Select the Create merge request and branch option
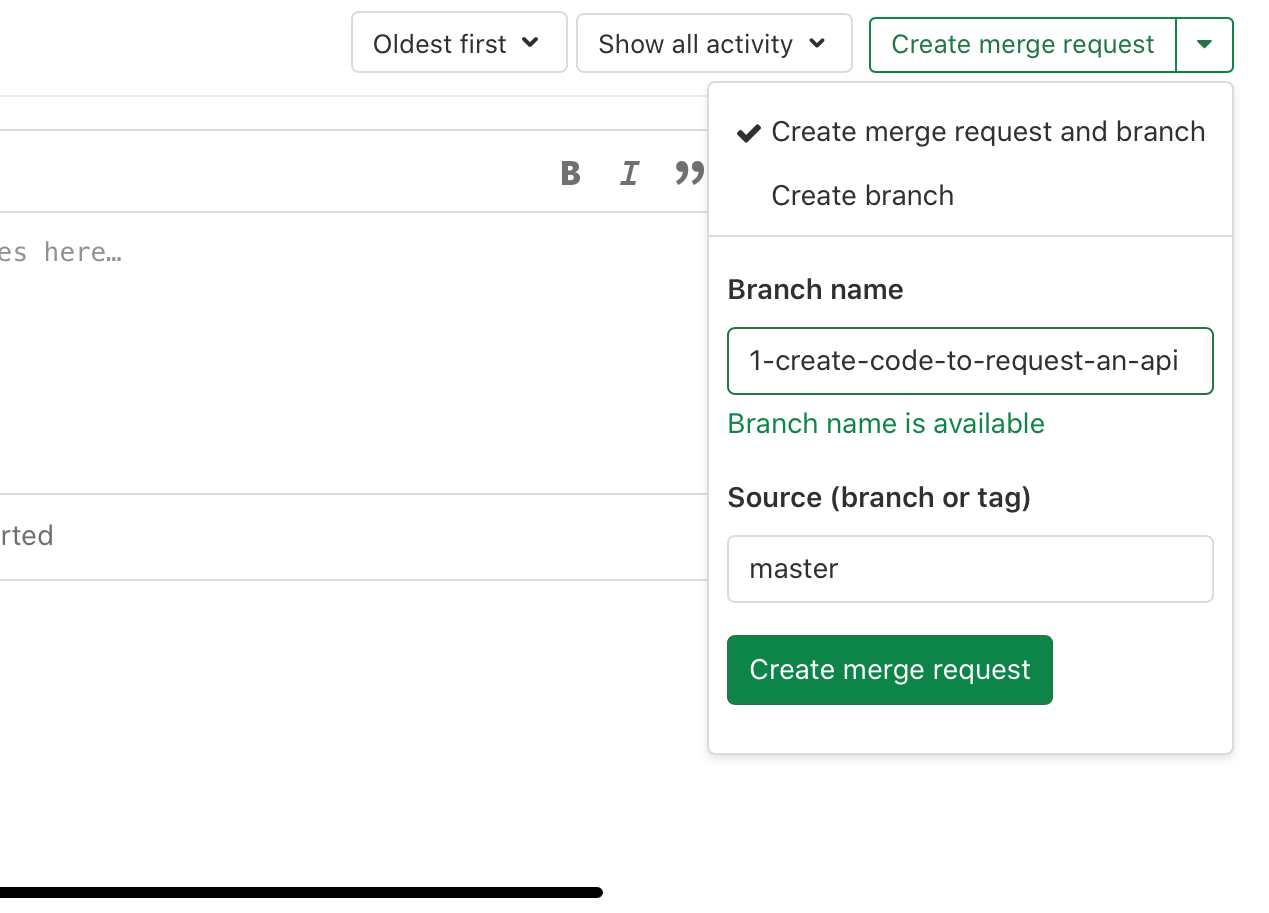 click(x=987, y=132)
